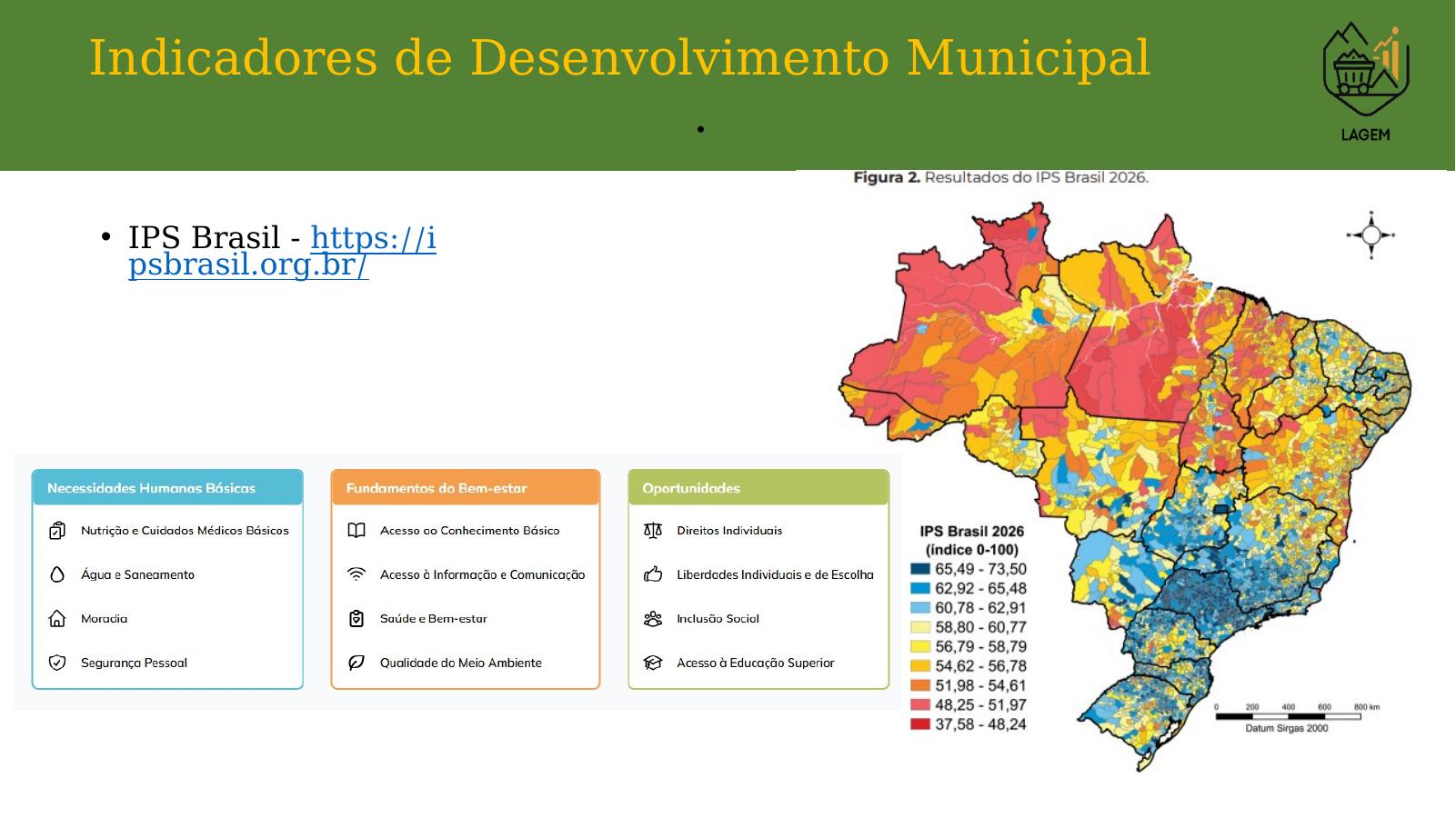The width and height of the screenshot is (1456, 818).
Task: Click the Brazil IPS choropleth map
Action: (x=1126, y=486)
